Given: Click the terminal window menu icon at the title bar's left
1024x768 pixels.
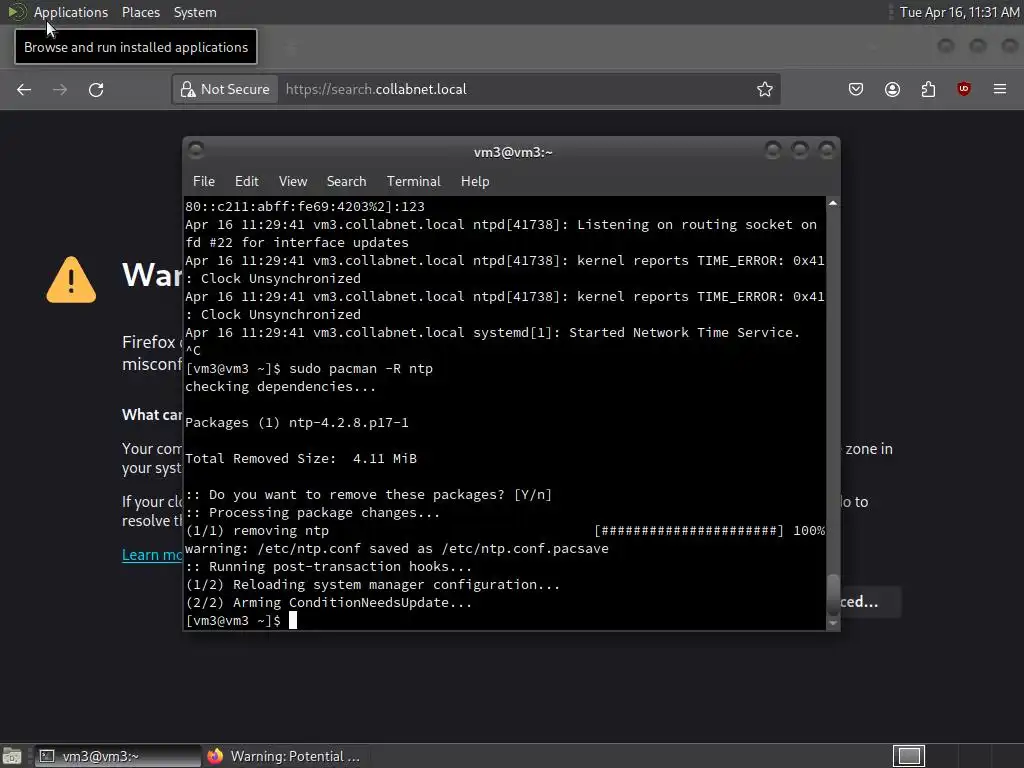Looking at the screenshot, I should point(195,150).
